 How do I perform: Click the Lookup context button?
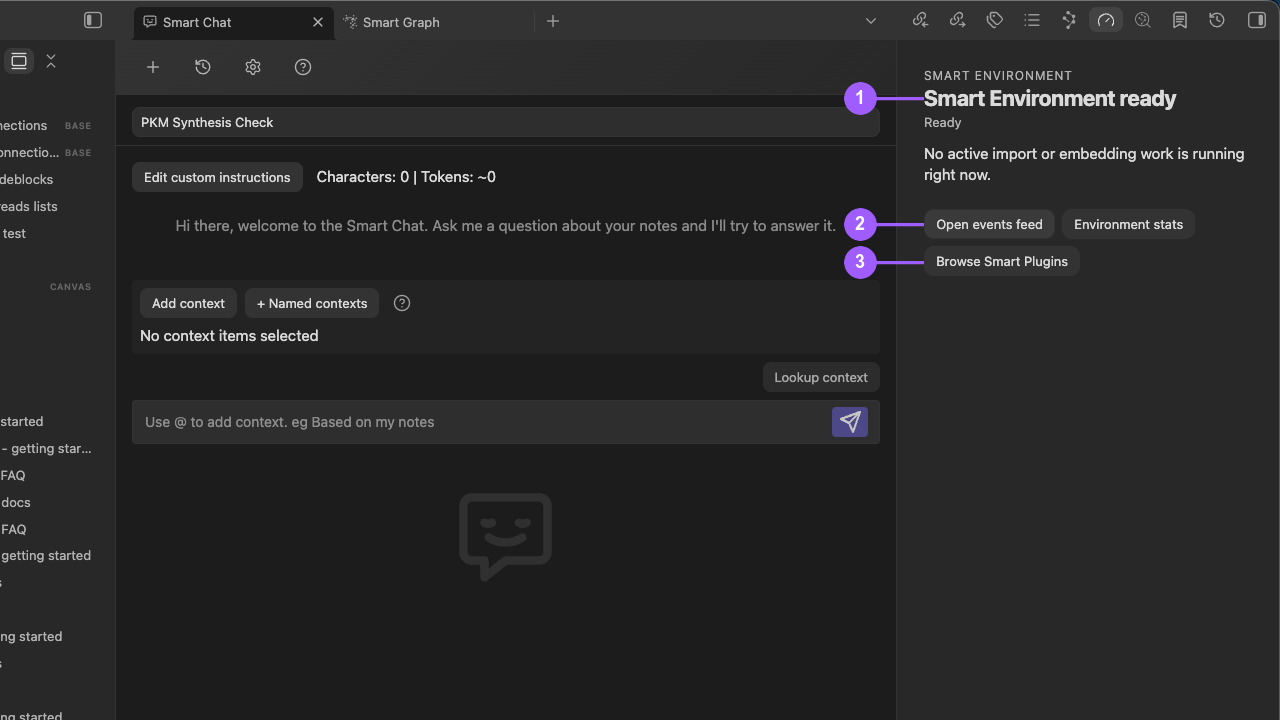click(821, 377)
